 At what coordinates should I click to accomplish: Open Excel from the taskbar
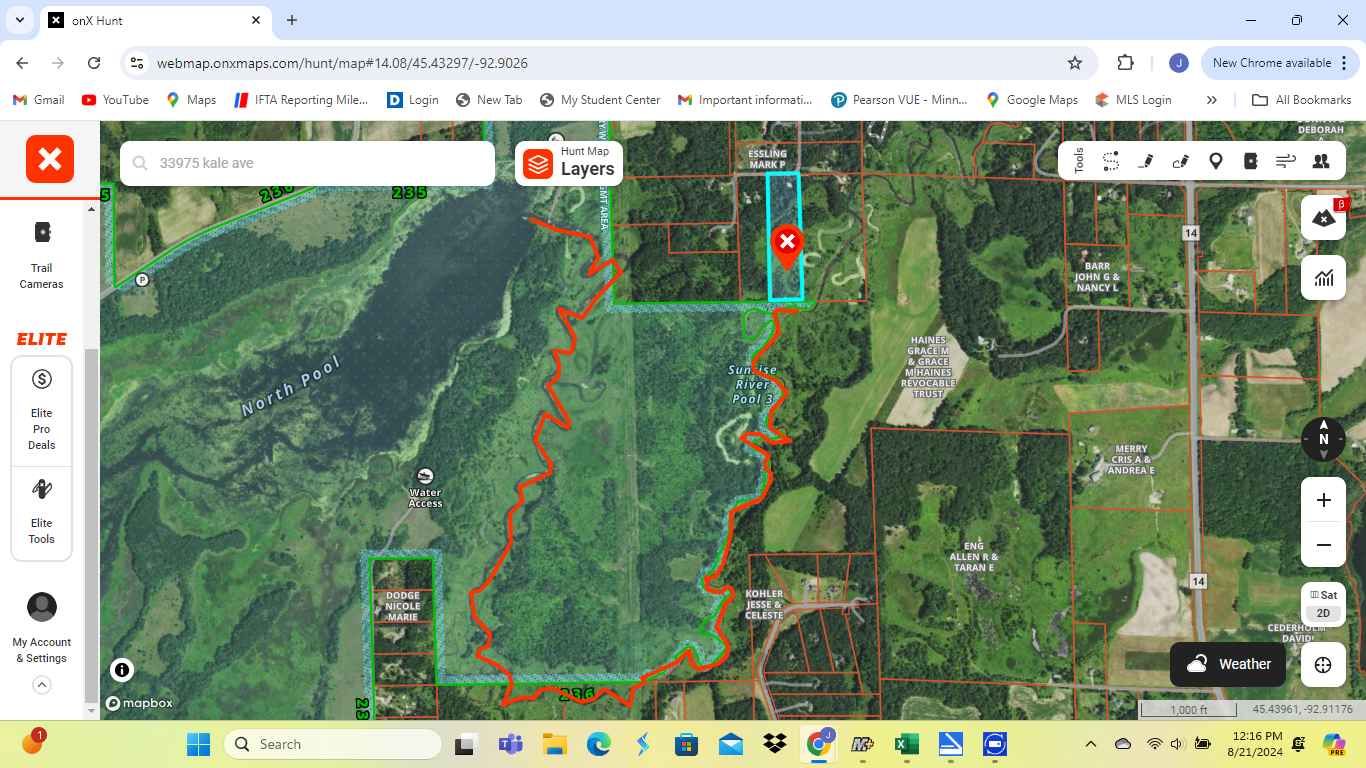tap(907, 744)
